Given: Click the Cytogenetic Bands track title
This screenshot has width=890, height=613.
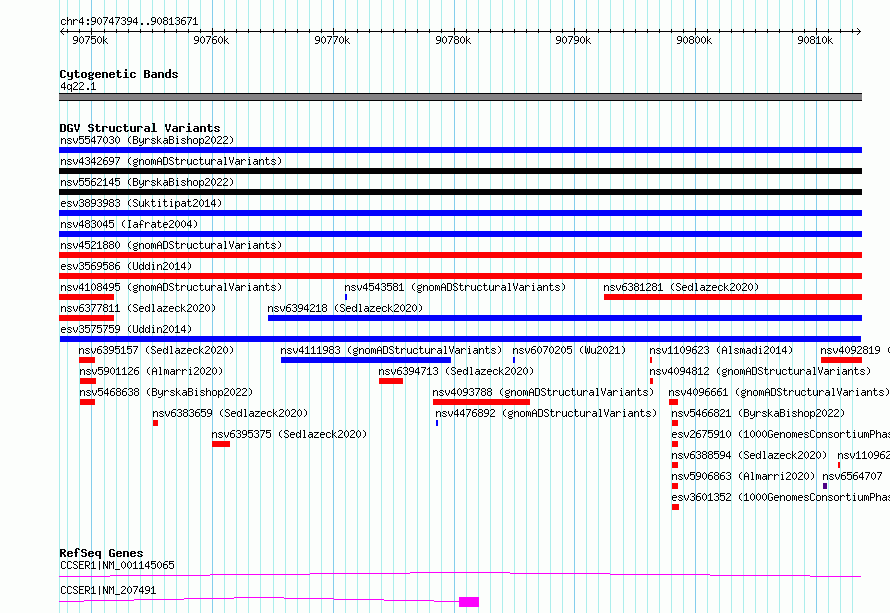Looking at the screenshot, I should (x=119, y=74).
